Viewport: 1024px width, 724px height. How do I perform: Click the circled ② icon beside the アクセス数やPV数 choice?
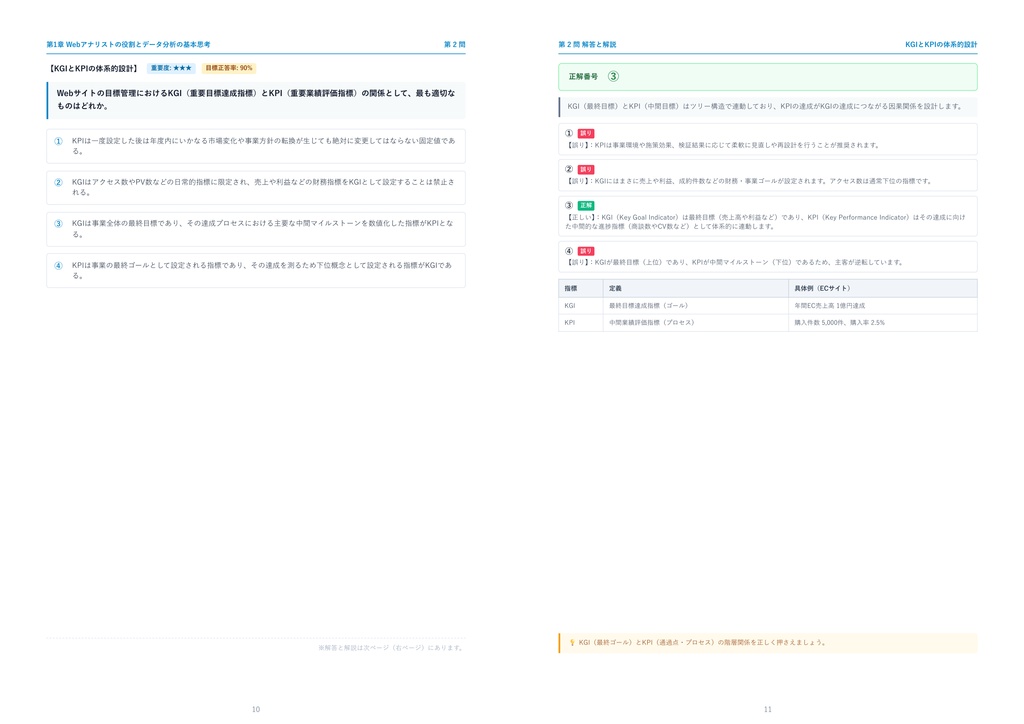[58, 182]
